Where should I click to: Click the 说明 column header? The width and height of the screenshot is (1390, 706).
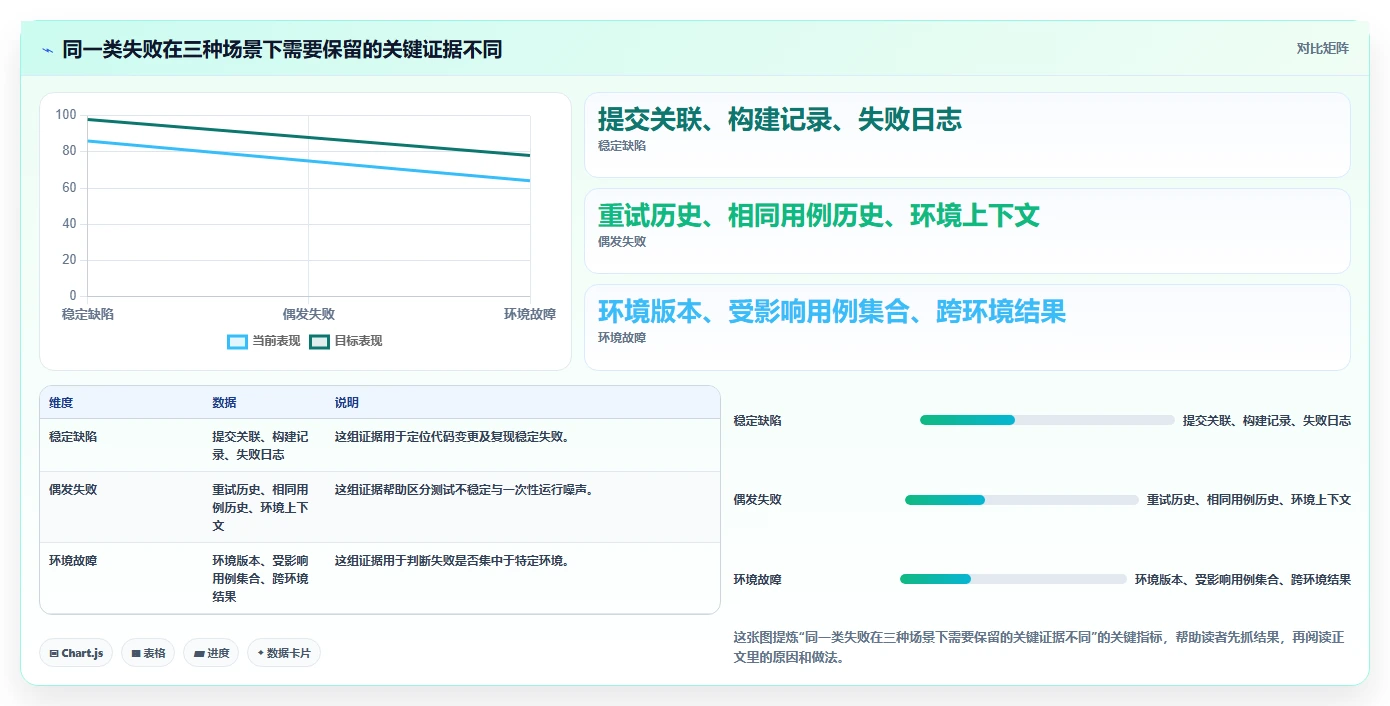click(347, 403)
